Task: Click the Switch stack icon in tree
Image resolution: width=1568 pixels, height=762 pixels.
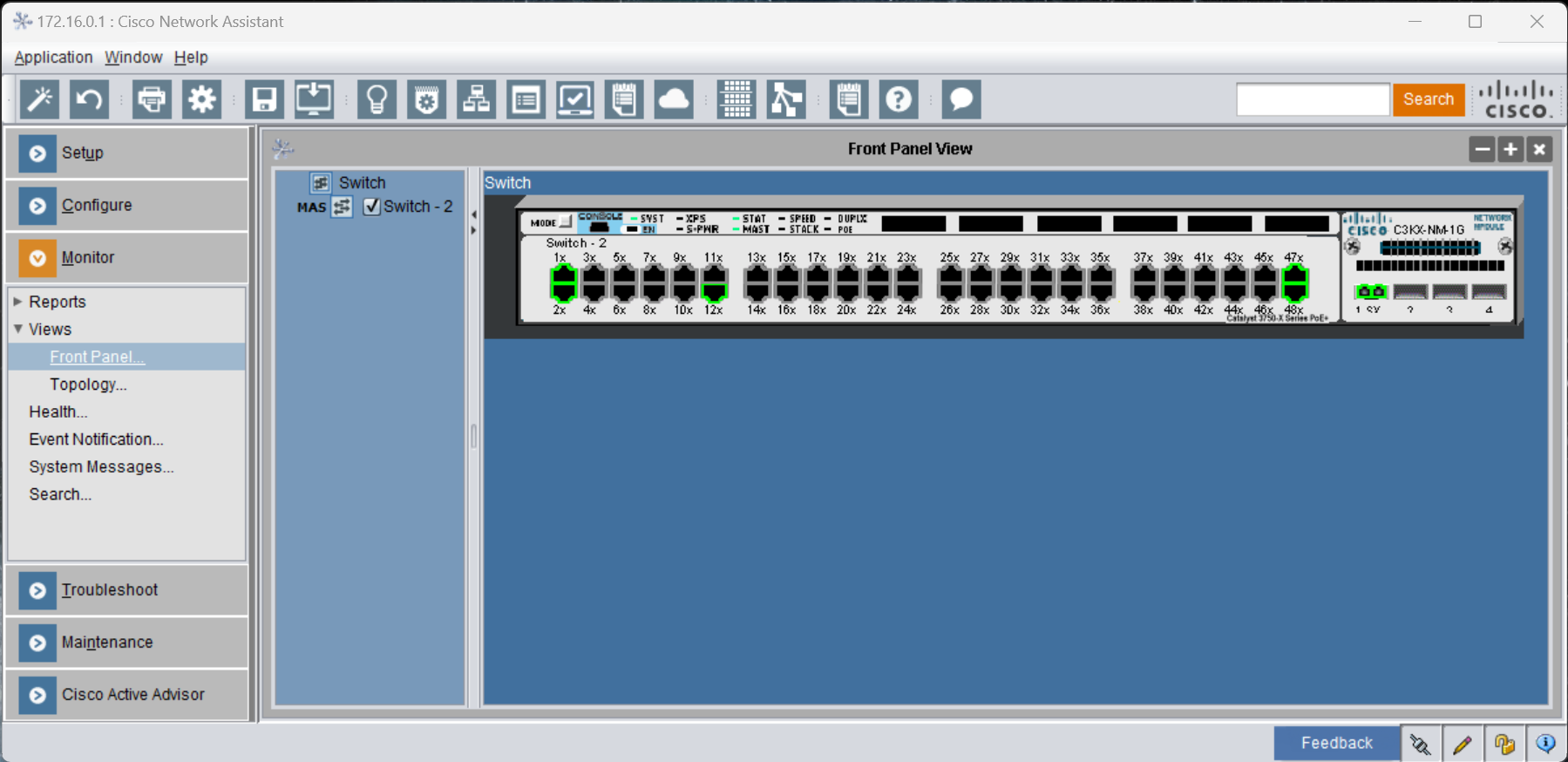Action: 321,182
